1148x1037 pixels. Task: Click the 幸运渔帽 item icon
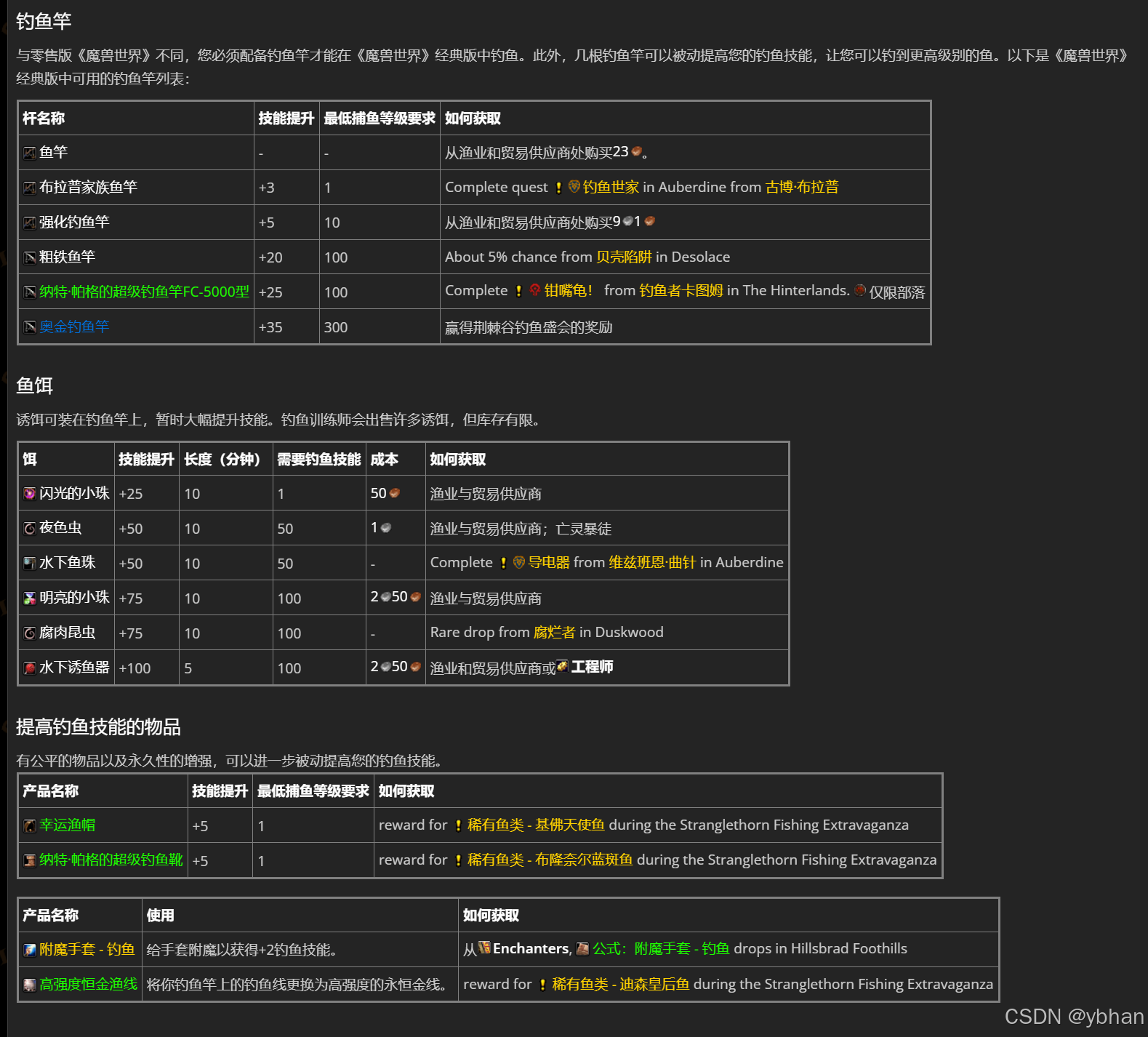(29, 826)
